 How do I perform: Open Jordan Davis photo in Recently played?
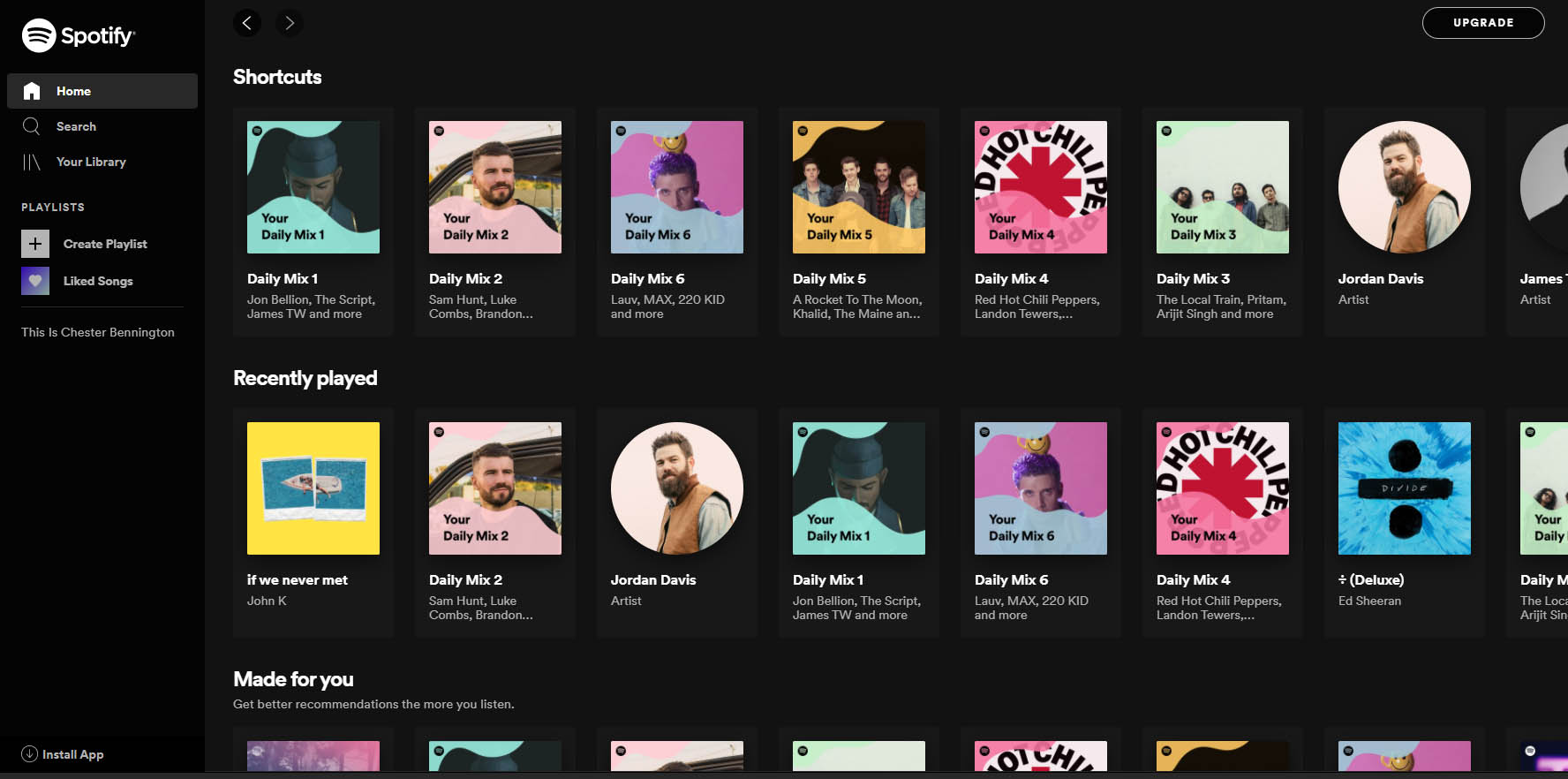[677, 488]
